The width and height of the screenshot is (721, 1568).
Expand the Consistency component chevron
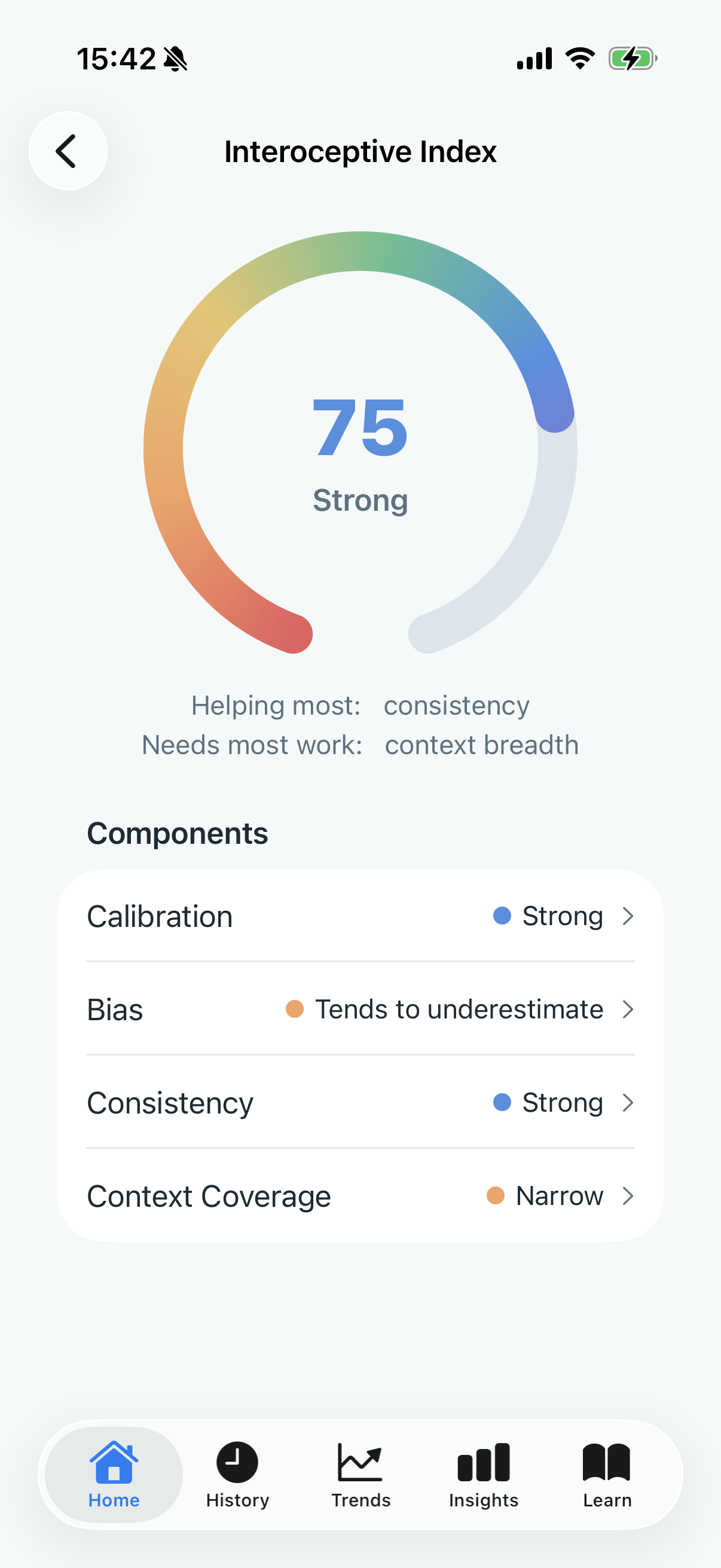tap(628, 1102)
